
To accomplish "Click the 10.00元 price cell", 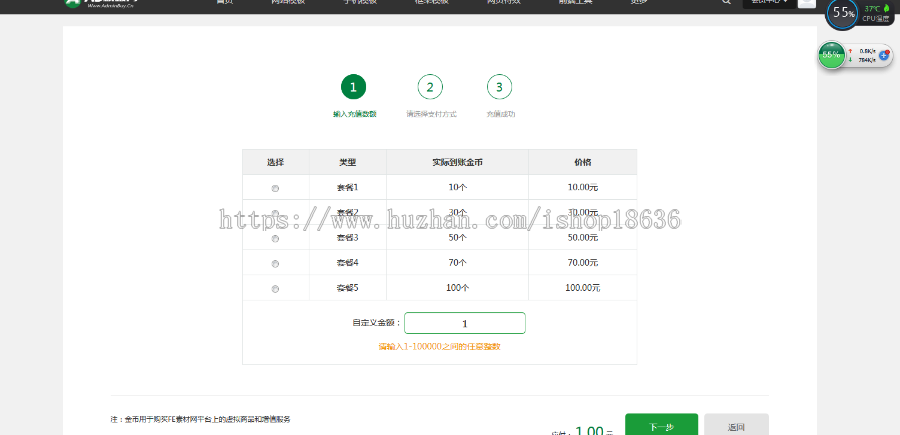I will coord(583,187).
